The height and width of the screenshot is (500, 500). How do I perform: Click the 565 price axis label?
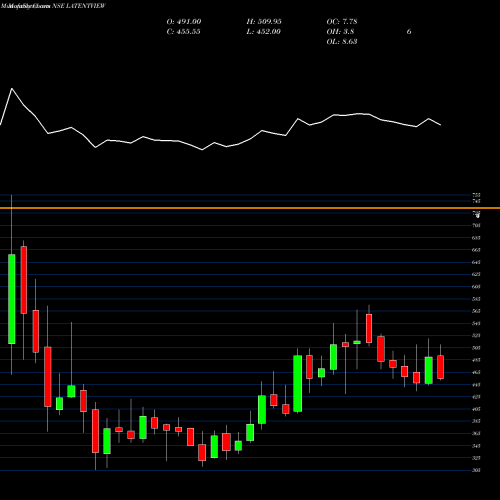tap(476, 311)
